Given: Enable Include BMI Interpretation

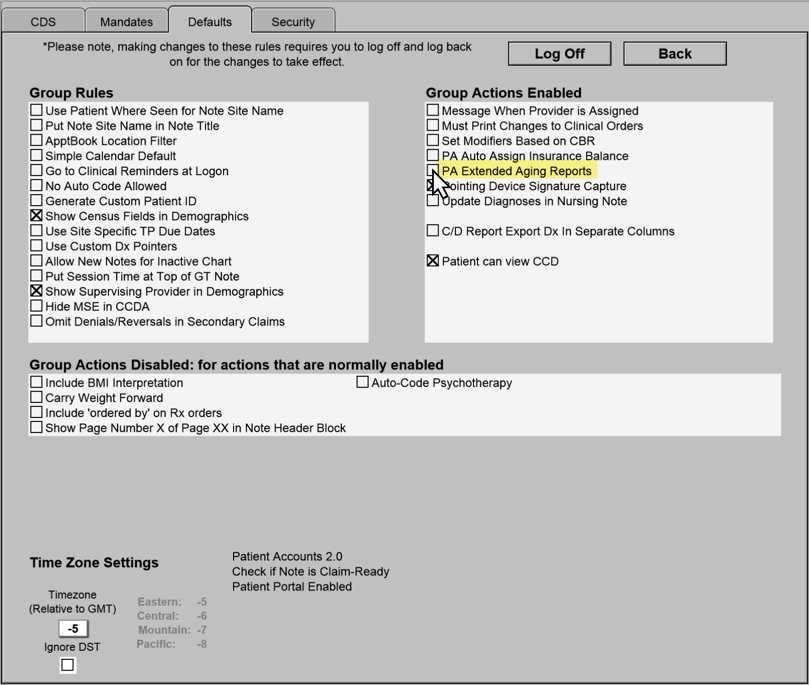Looking at the screenshot, I should (x=37, y=383).
